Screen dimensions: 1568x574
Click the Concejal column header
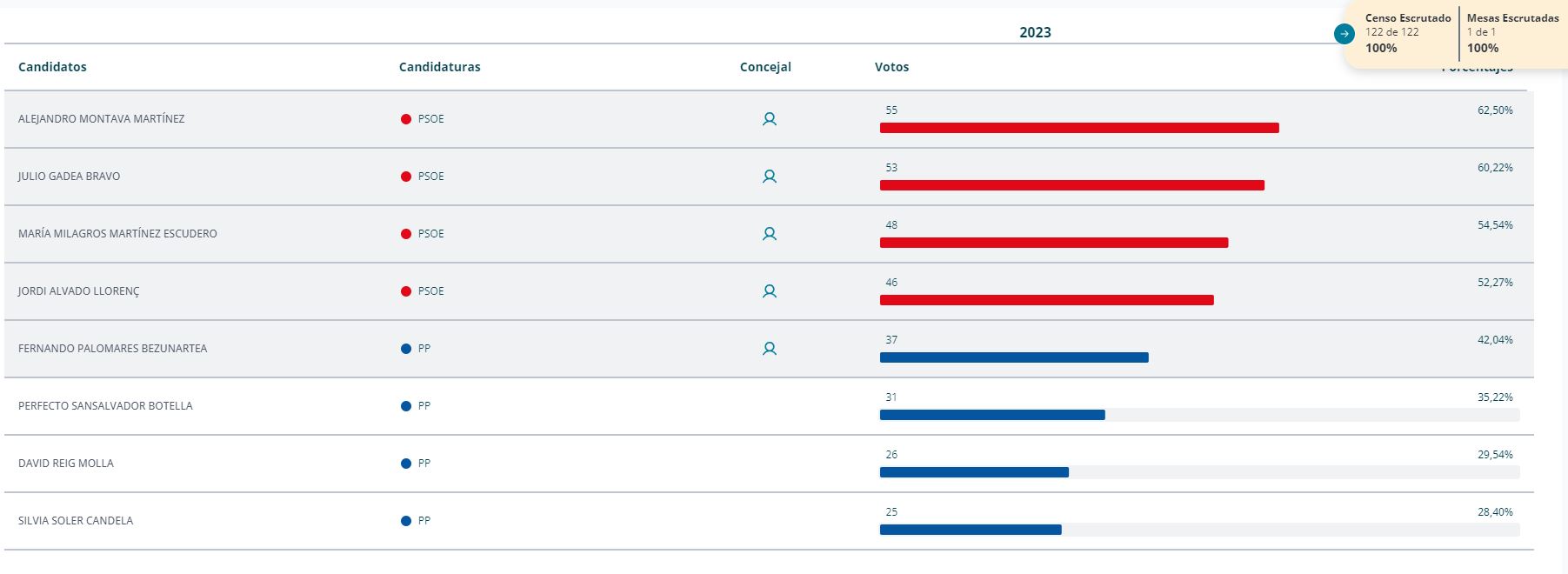(x=765, y=67)
